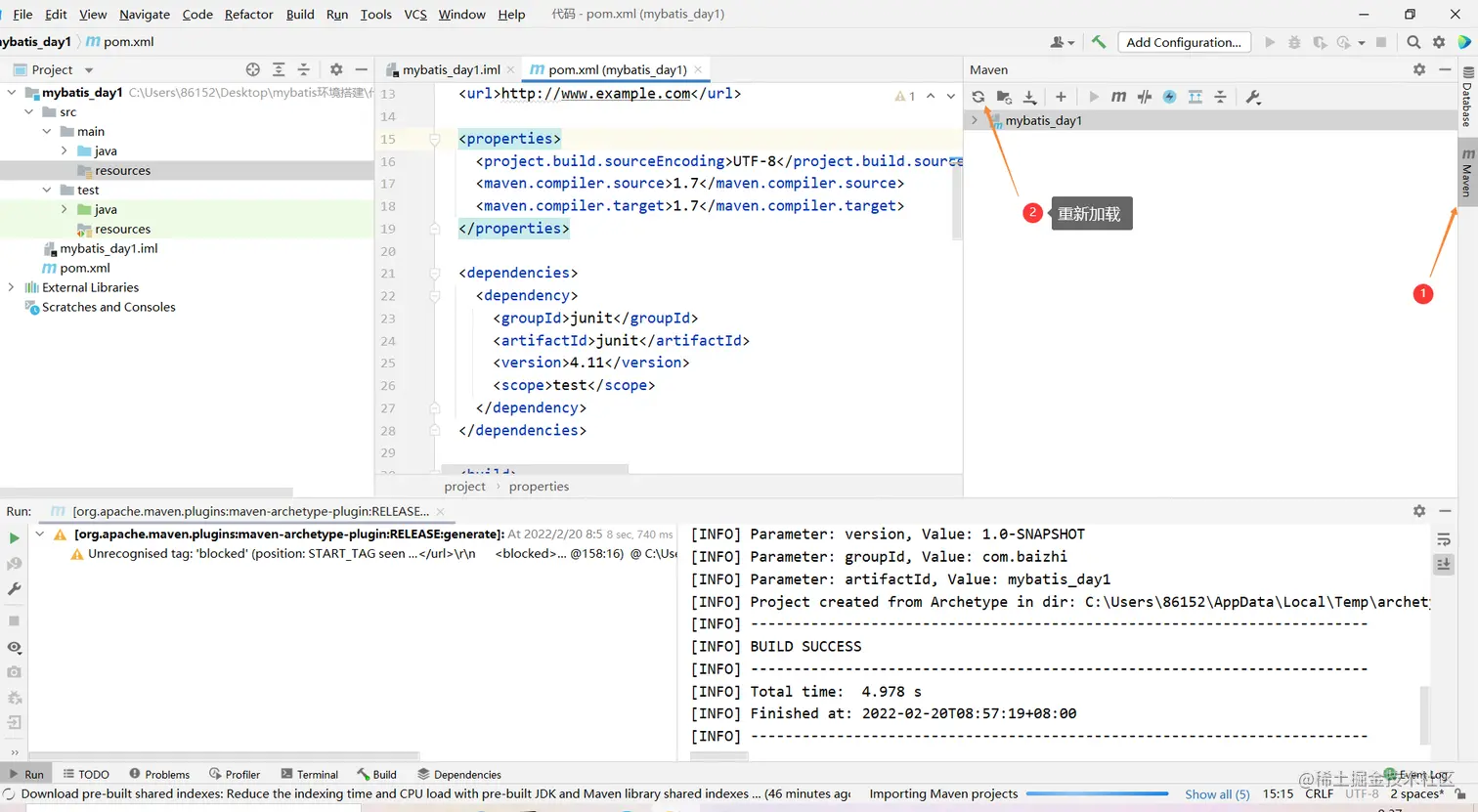Click Reload All Maven Projects icon
Image resolution: width=1478 pixels, height=812 pixels.
[x=978, y=97]
